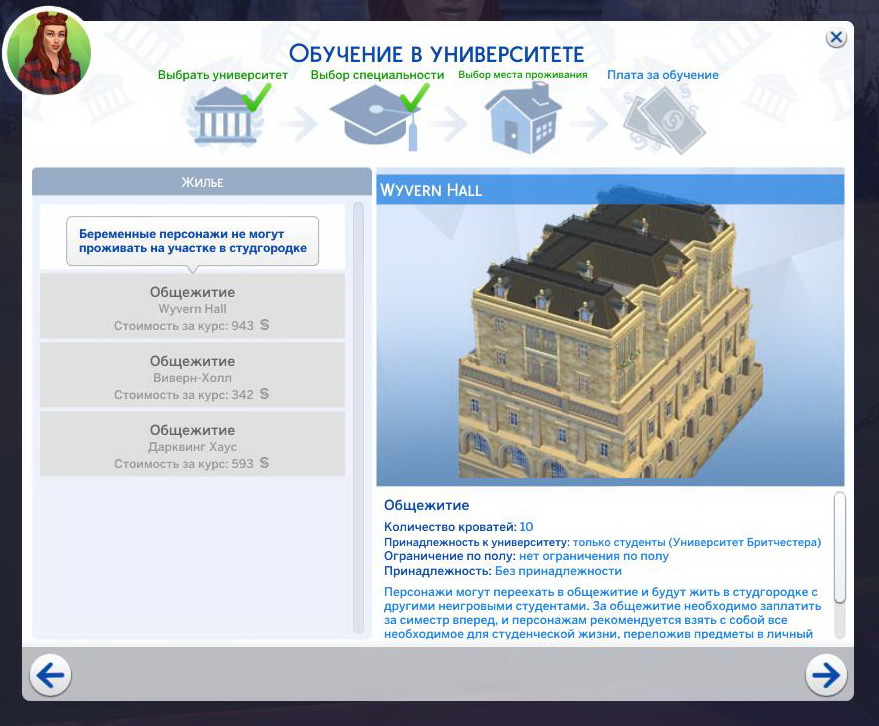Screen dimensions: 879x726
Task: Click the Принадлежность к университету line
Action: pyautogui.click(x=603, y=542)
